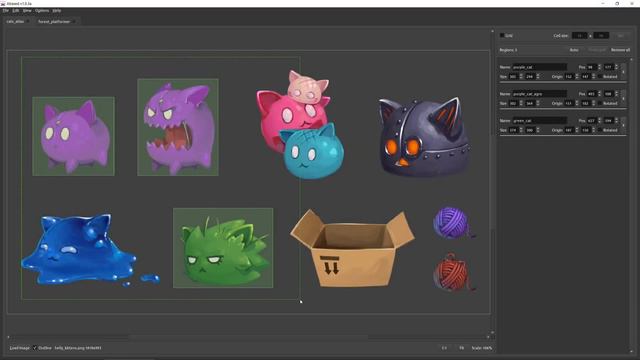Click the Remove all regions button
This screenshot has height=360, width=640.
tap(620, 50)
